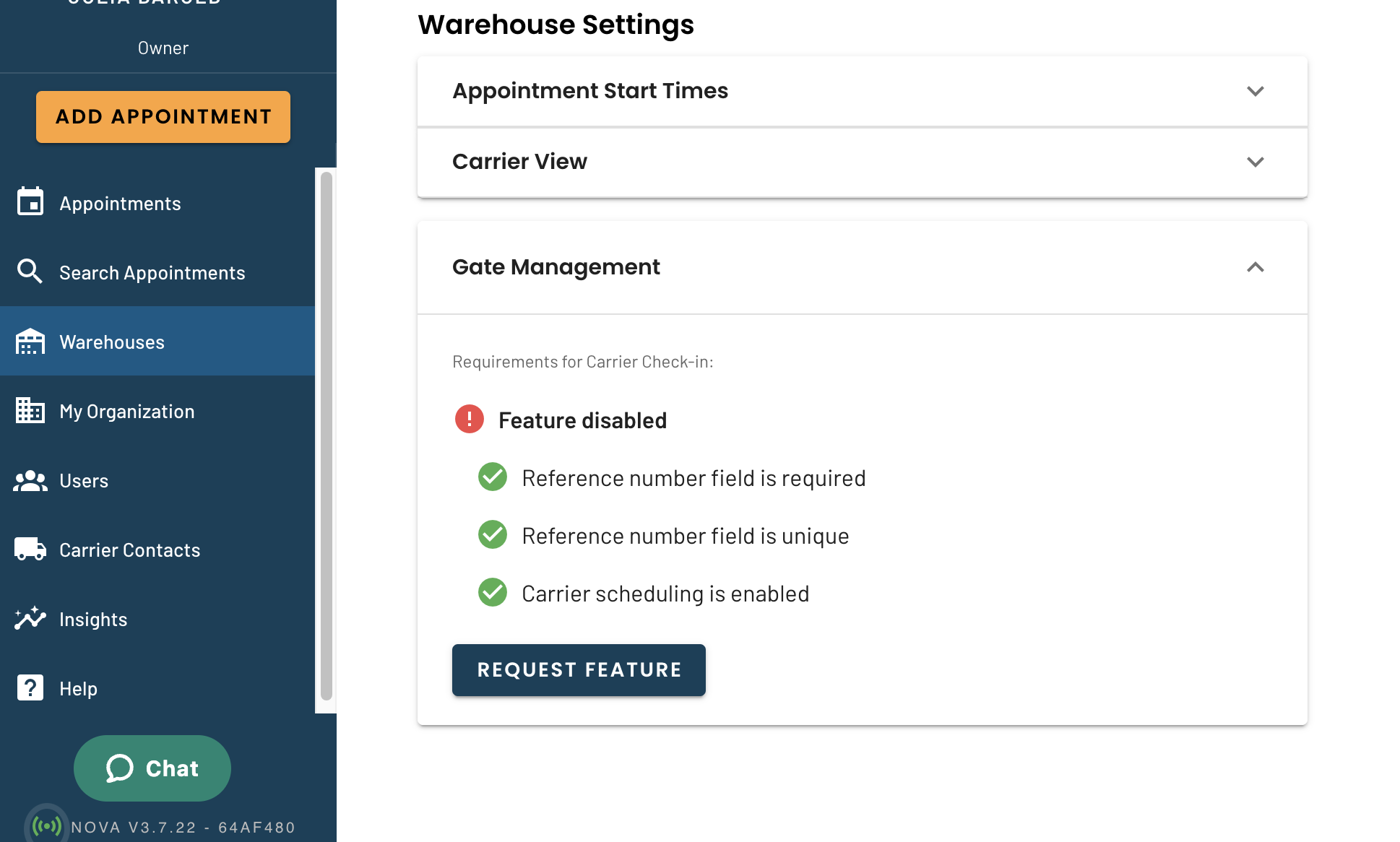Image resolution: width=1400 pixels, height=842 pixels.
Task: Click the Warehouse Settings heading
Action: [556, 25]
